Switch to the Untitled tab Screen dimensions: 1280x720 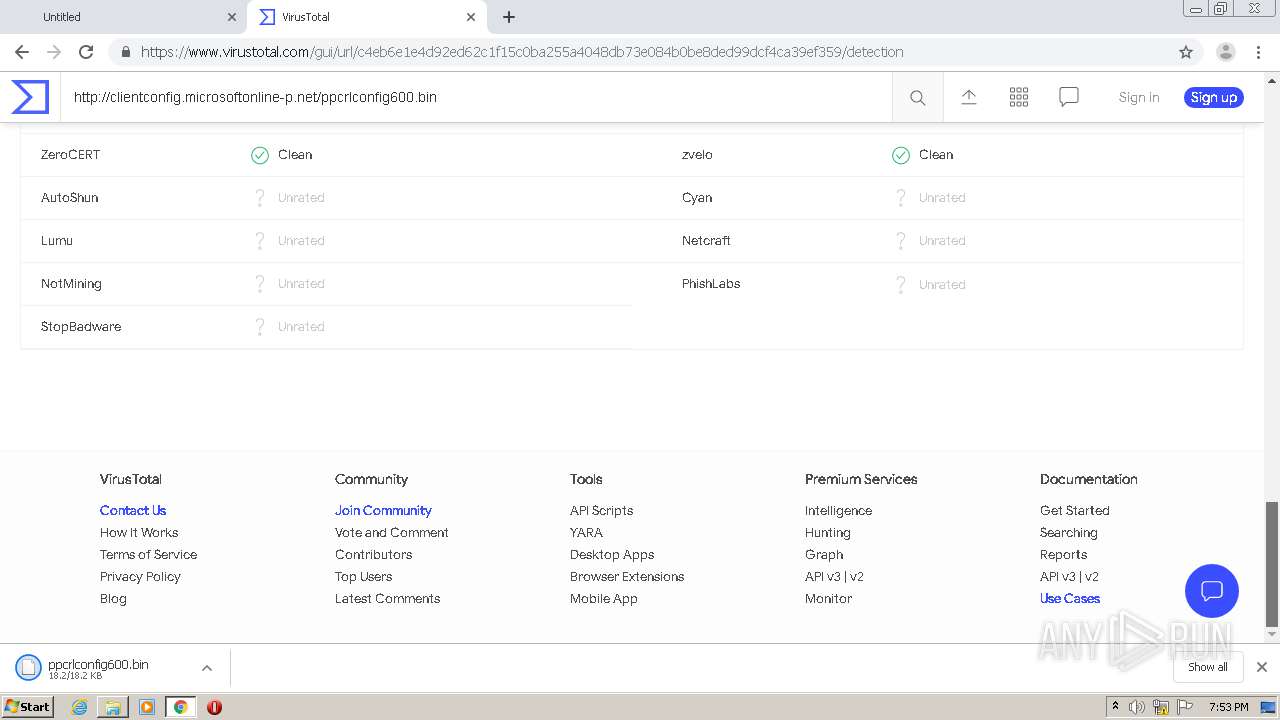coord(125,17)
